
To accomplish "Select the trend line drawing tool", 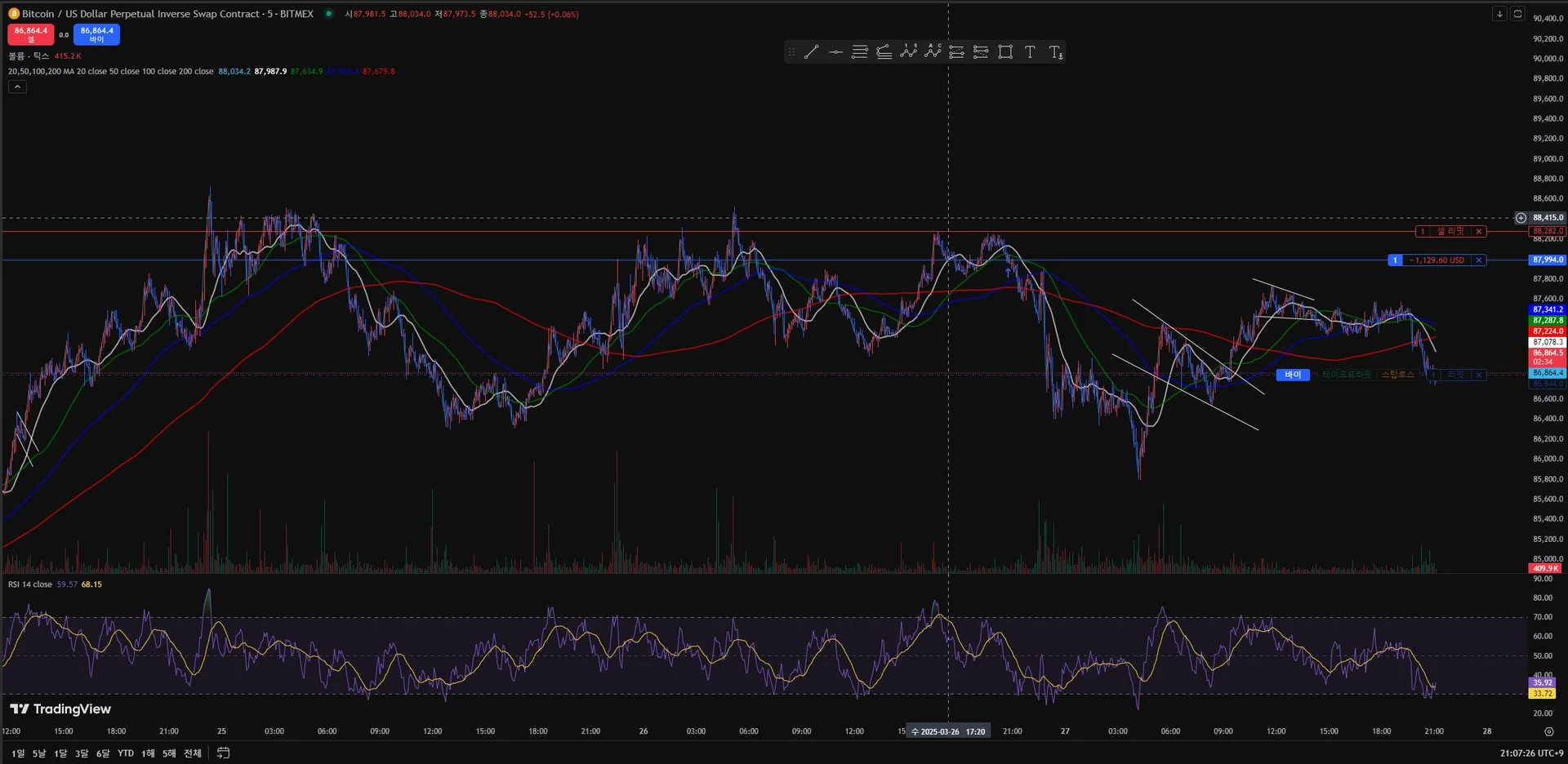I will pos(811,52).
